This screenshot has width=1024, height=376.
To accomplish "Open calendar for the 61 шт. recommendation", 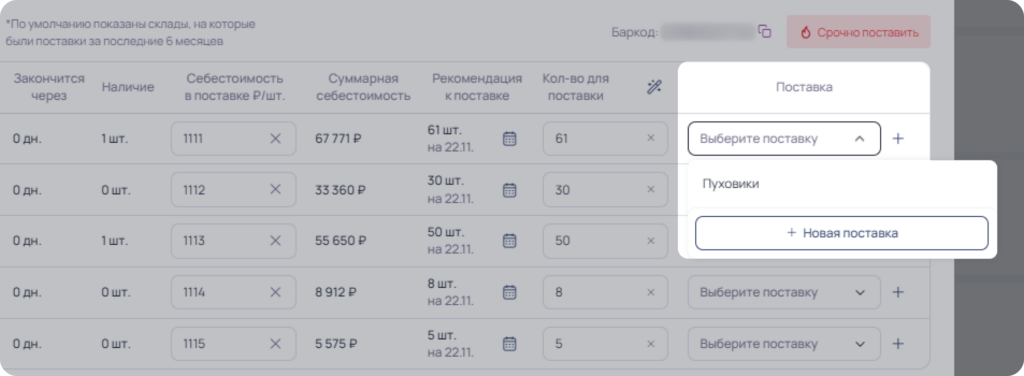I will pyautogui.click(x=509, y=138).
